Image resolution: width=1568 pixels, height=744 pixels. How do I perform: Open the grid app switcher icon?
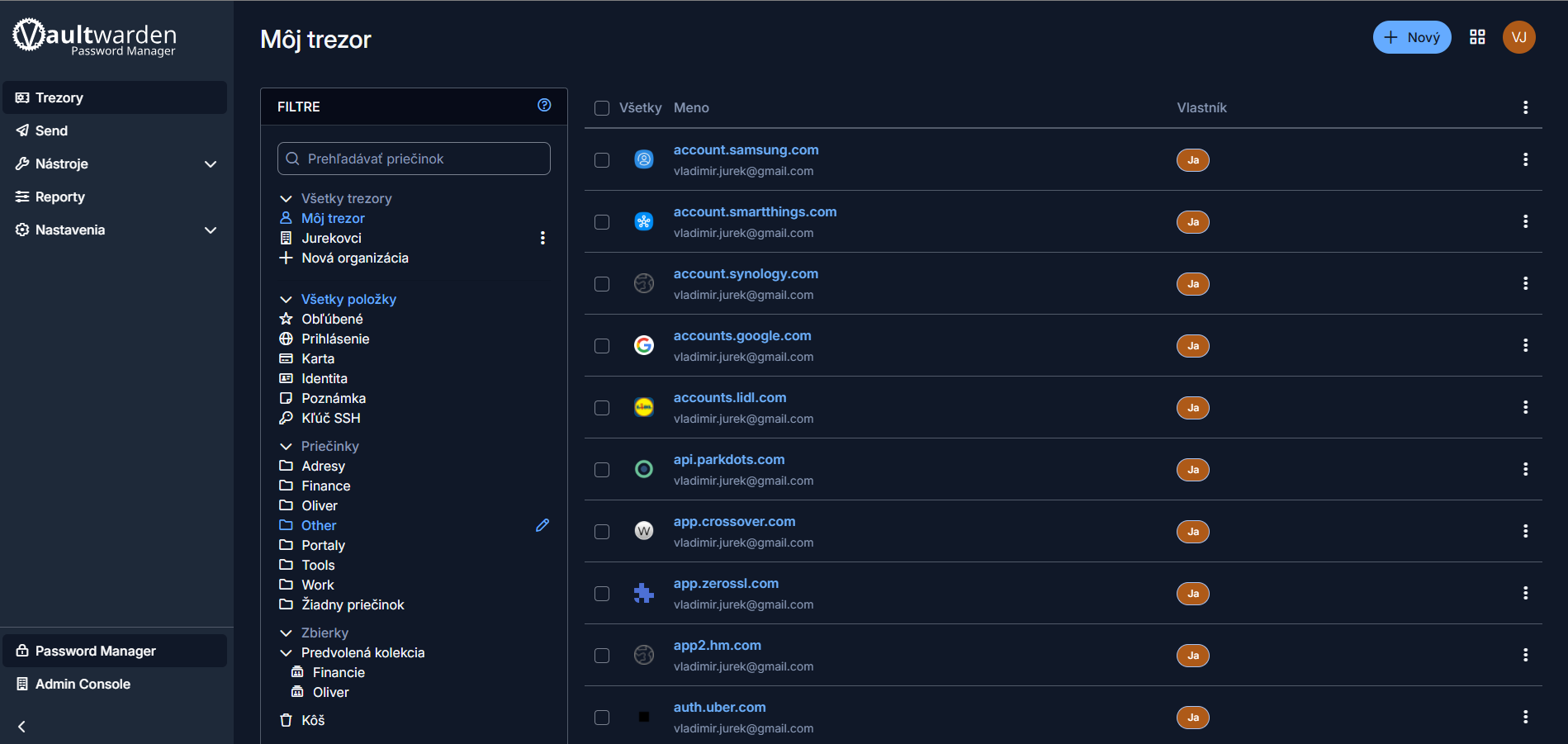point(1477,37)
